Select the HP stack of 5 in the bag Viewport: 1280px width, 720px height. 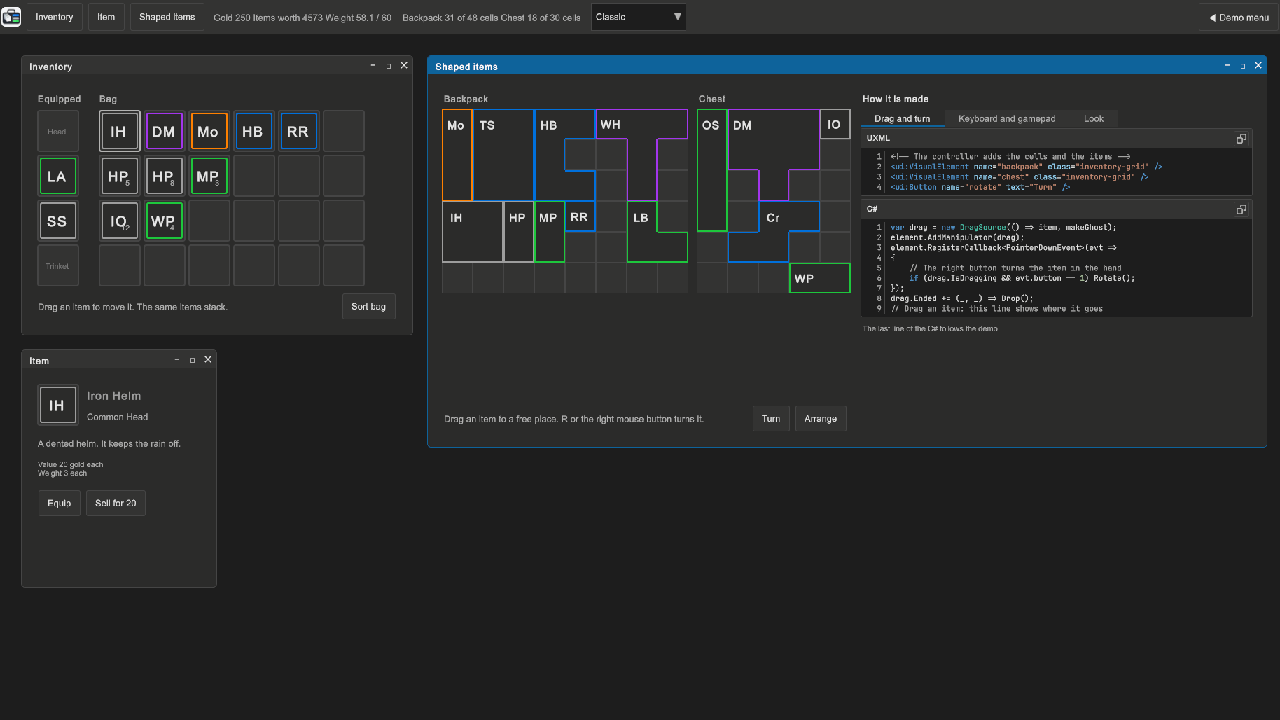tap(119, 176)
